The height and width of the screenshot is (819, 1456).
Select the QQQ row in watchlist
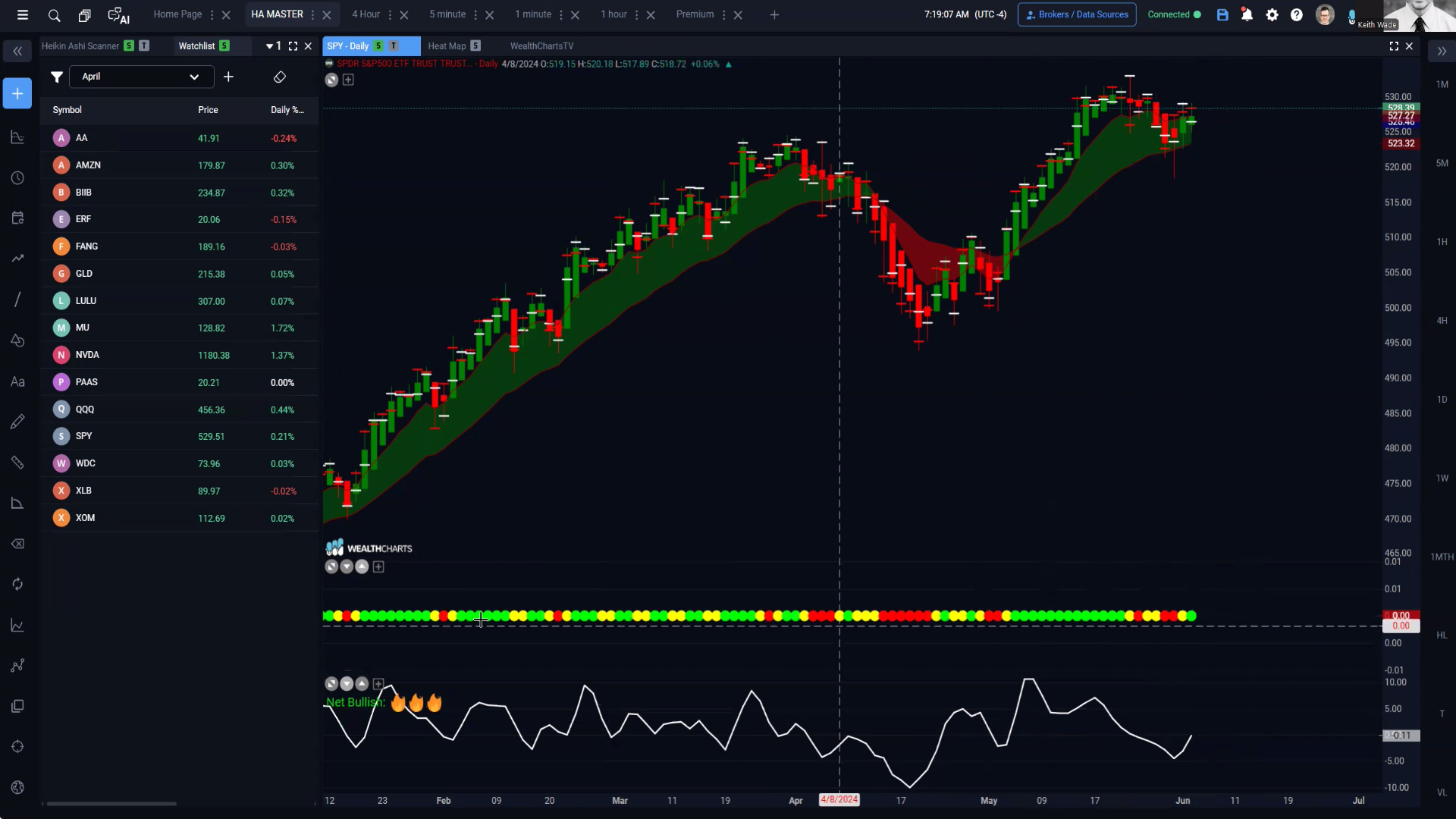click(x=179, y=409)
